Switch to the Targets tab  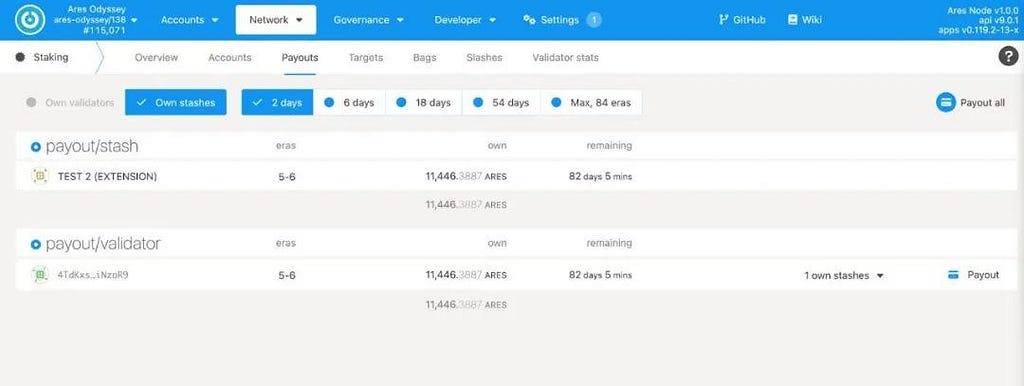point(366,57)
